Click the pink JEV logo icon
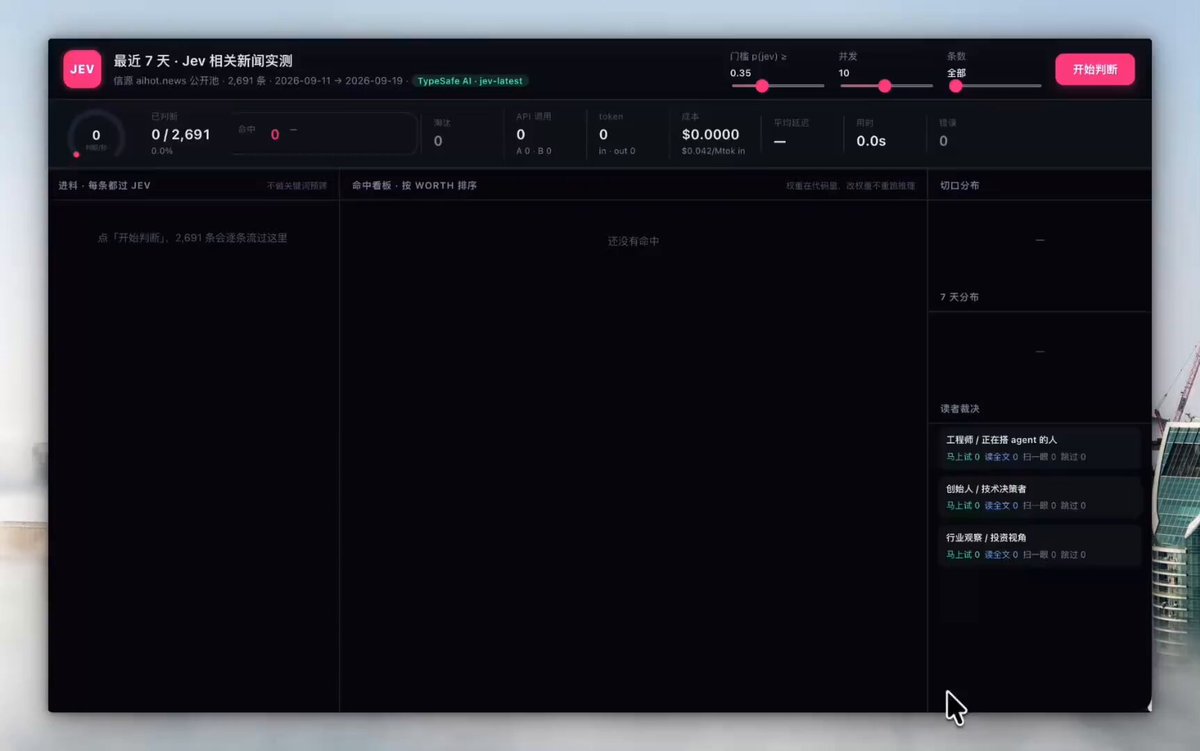The height and width of the screenshot is (751, 1200). tap(82, 69)
